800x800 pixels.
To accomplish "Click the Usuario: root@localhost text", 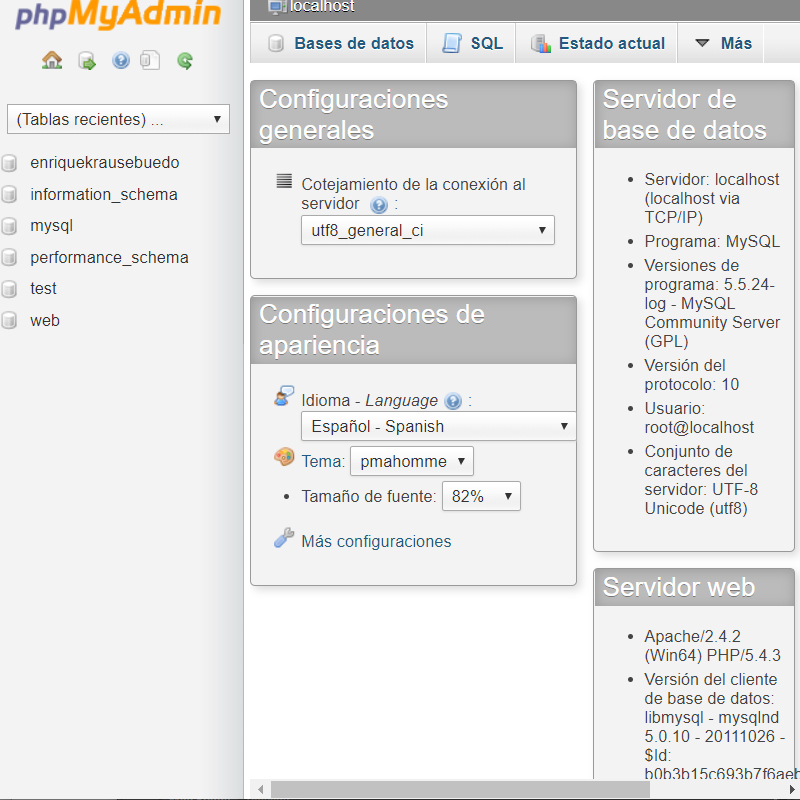I will coord(699,418).
